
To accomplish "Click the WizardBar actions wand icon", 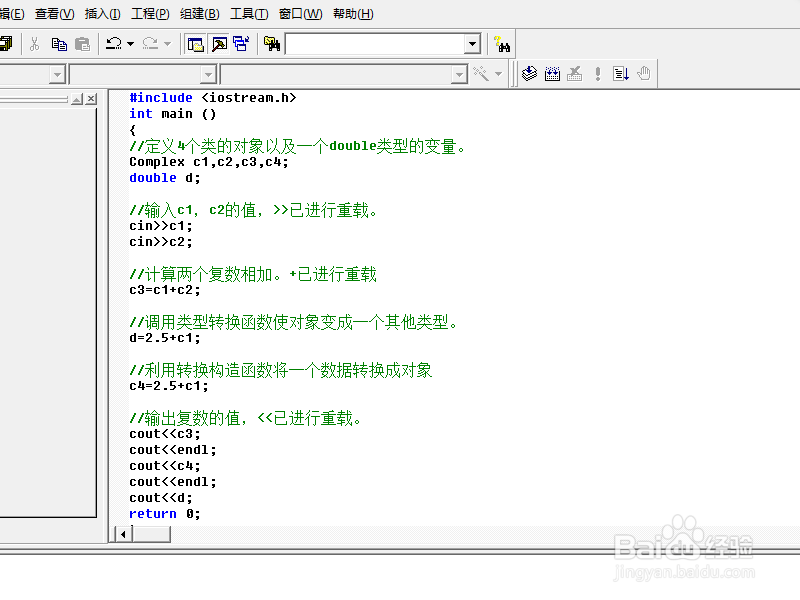I will pyautogui.click(x=481, y=74).
